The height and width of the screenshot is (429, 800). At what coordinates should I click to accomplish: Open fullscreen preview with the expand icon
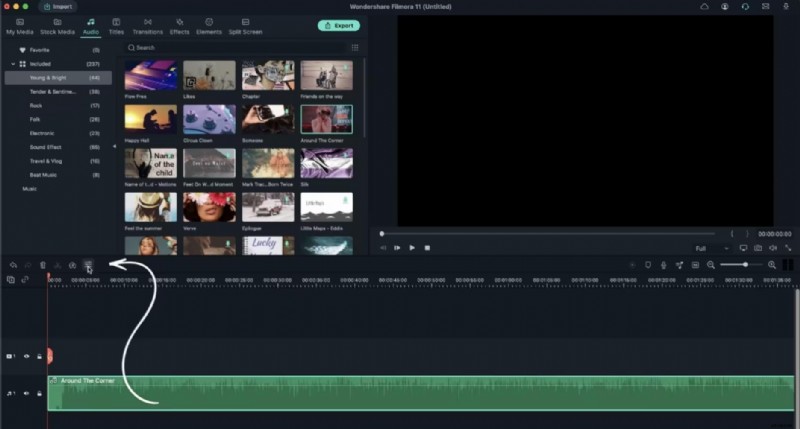(x=788, y=248)
